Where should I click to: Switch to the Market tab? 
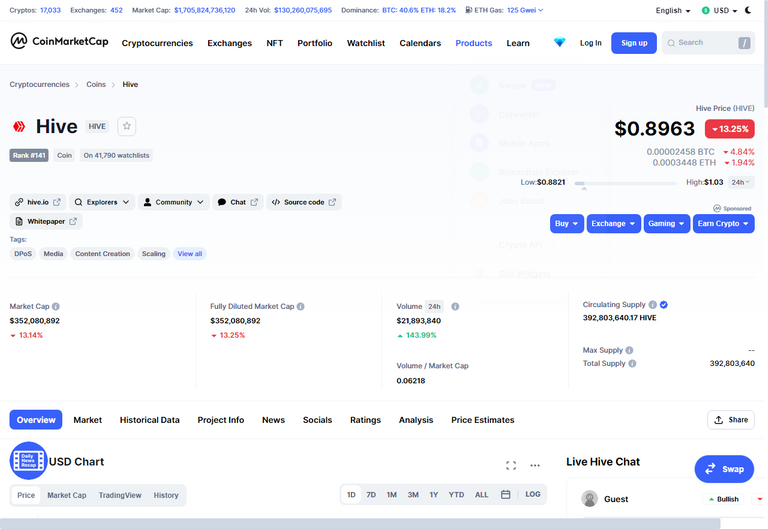(88, 420)
